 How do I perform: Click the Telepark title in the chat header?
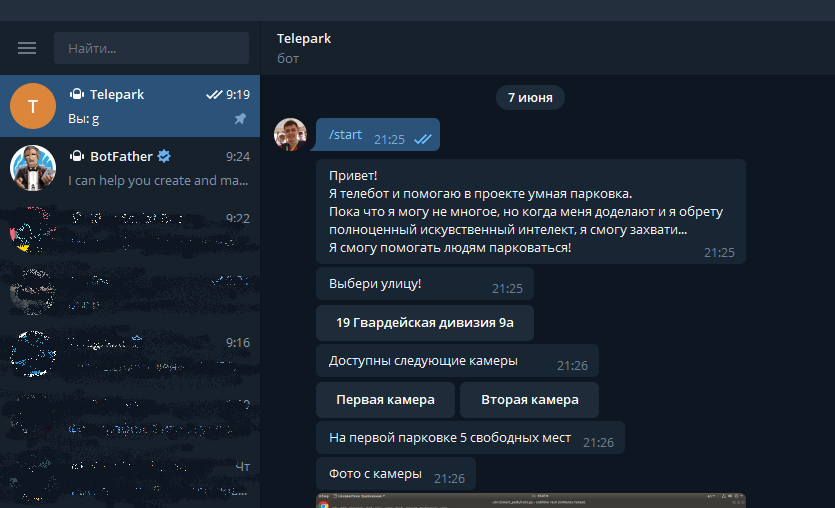pyautogui.click(x=304, y=38)
